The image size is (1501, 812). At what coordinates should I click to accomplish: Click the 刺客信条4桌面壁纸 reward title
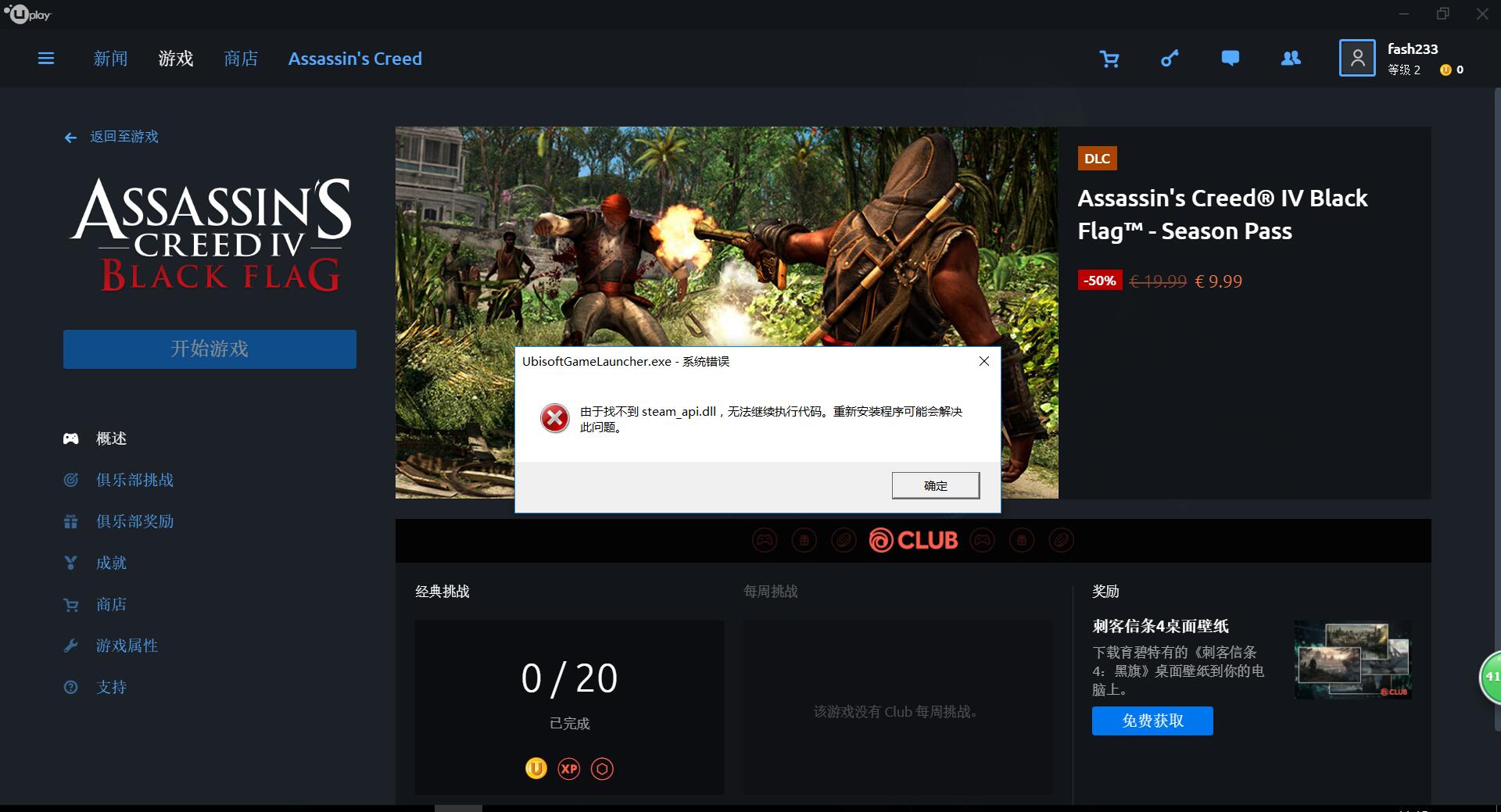point(1160,626)
